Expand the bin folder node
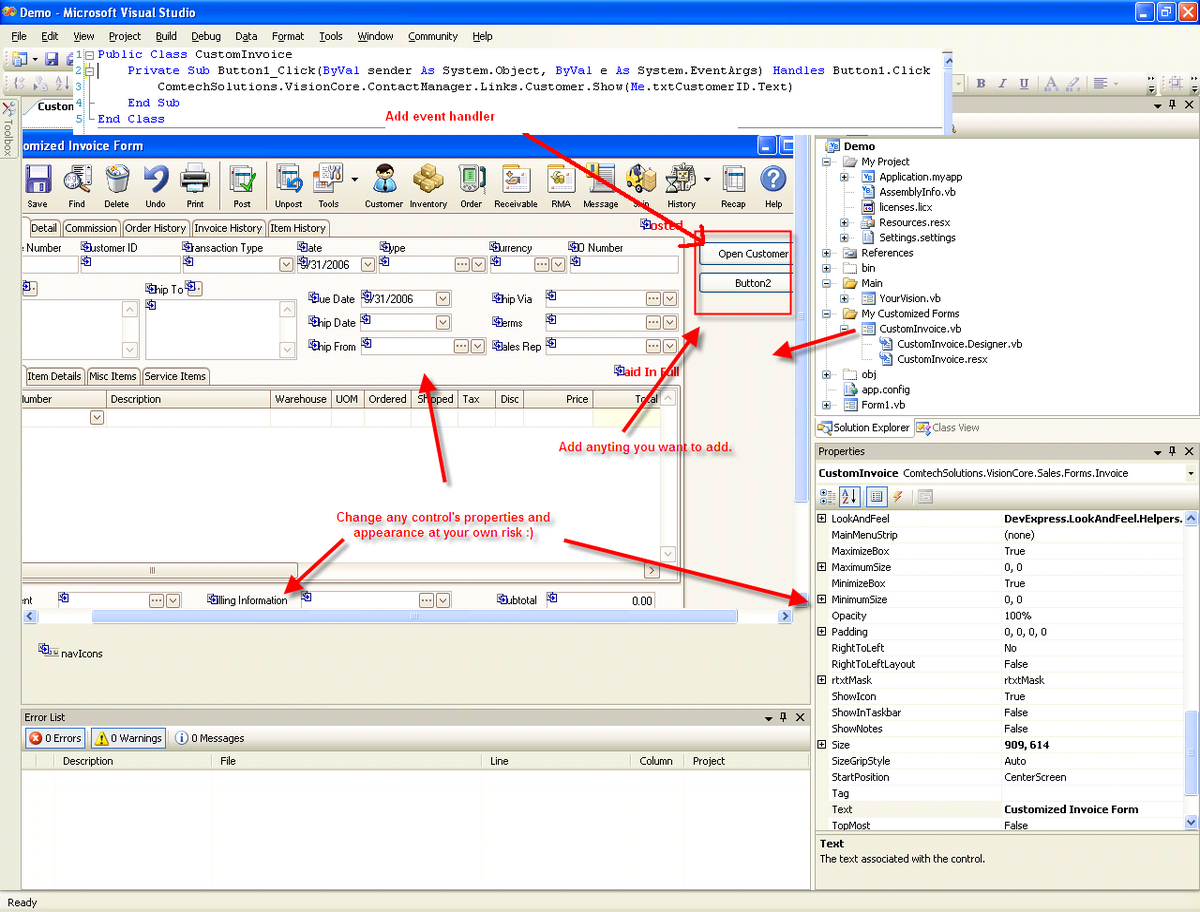 coord(827,268)
